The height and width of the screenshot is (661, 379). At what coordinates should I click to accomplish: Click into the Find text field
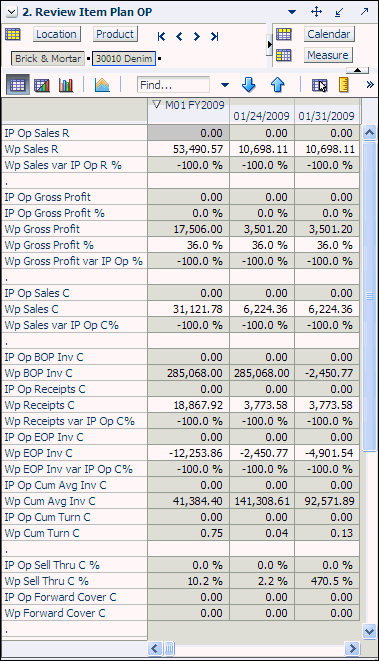tap(173, 85)
